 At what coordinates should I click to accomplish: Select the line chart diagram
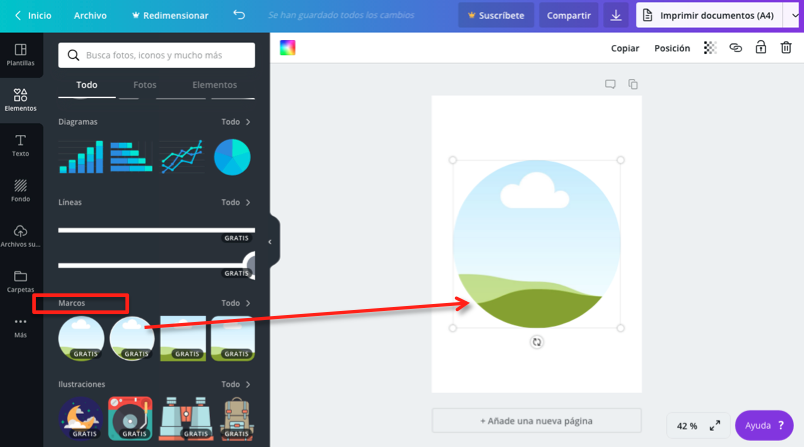pos(182,157)
